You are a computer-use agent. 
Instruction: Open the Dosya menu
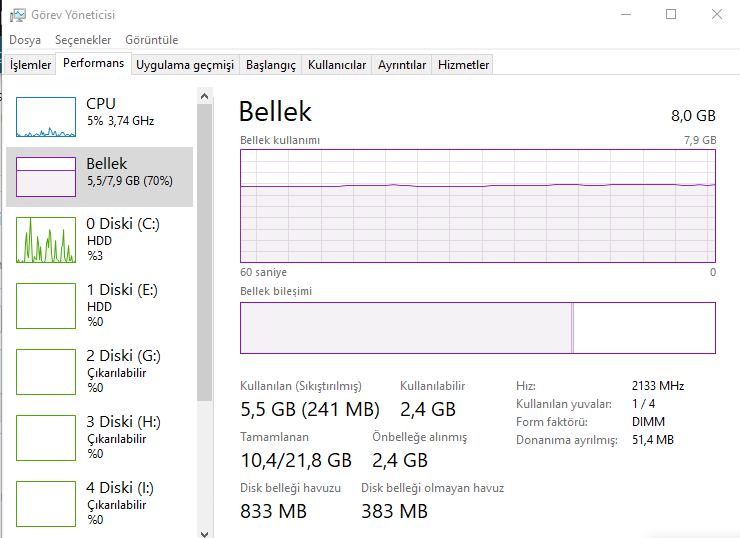25,40
